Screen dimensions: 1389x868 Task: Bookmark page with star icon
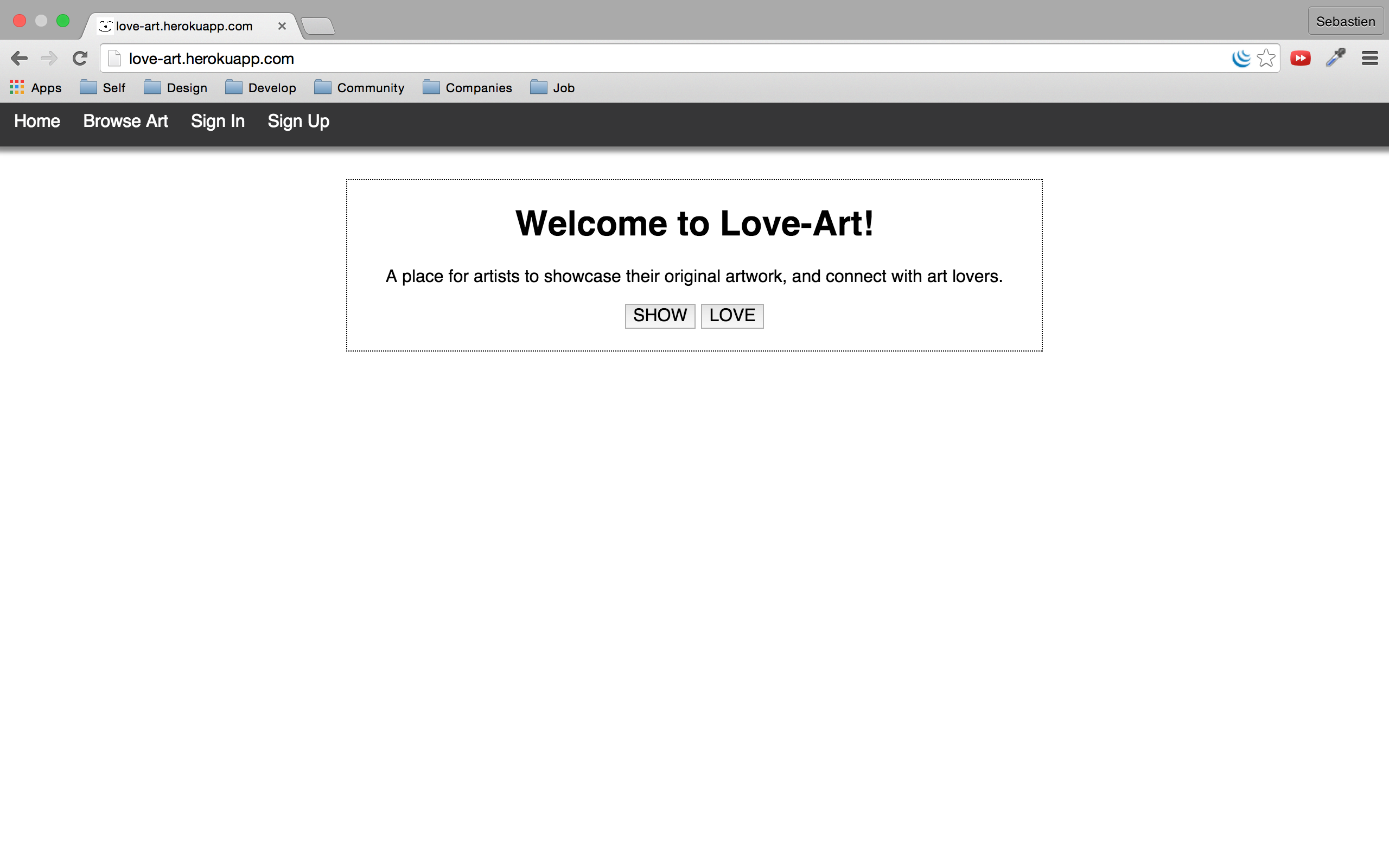(1266, 58)
